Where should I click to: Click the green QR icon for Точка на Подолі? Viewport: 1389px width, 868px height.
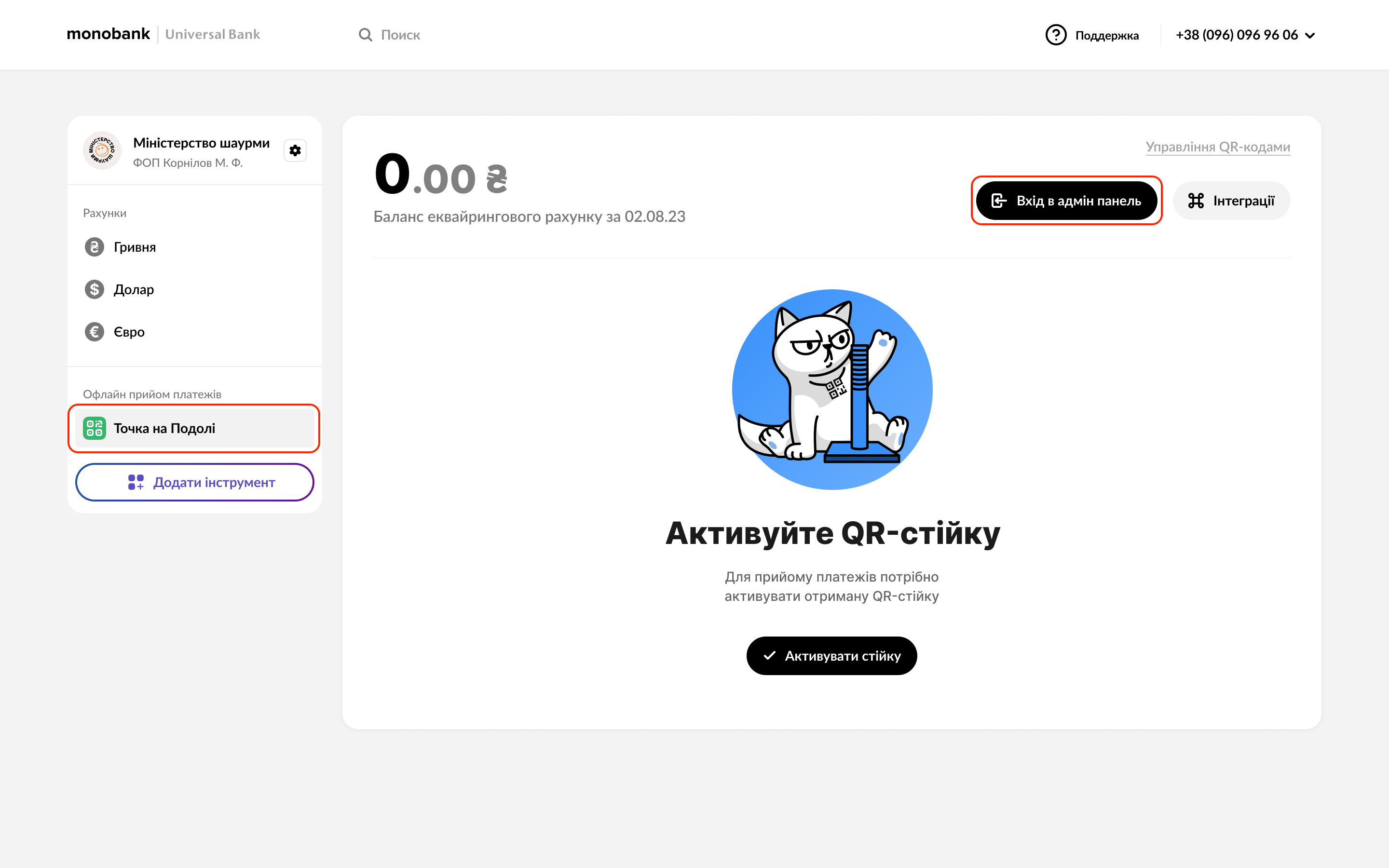coord(95,428)
